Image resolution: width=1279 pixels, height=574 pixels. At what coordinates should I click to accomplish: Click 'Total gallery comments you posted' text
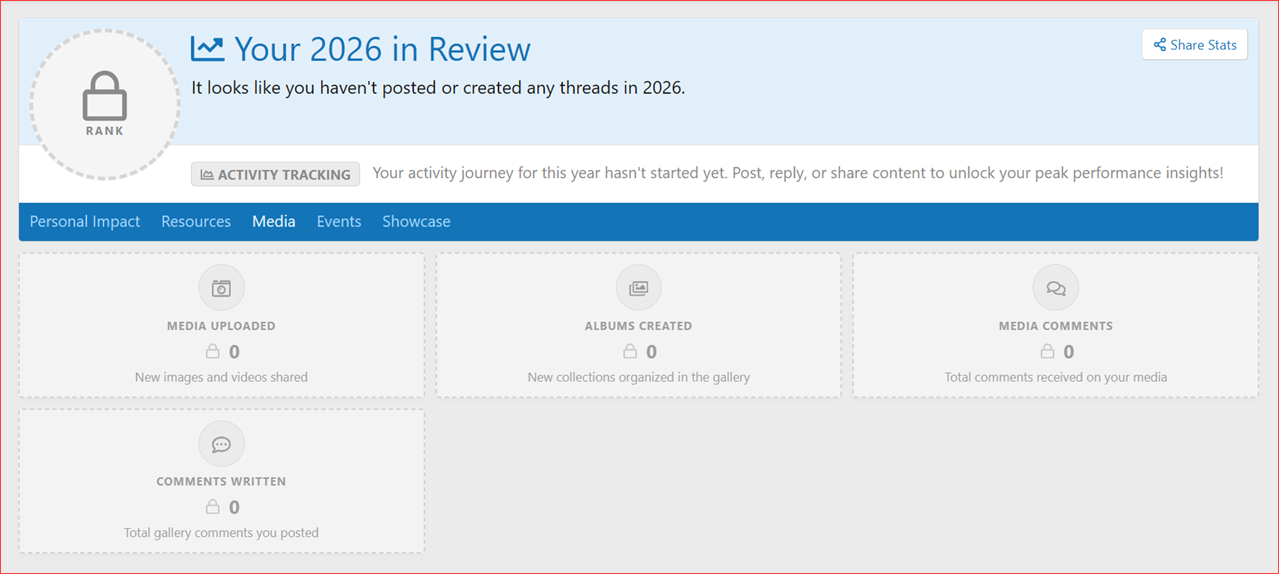coord(221,533)
